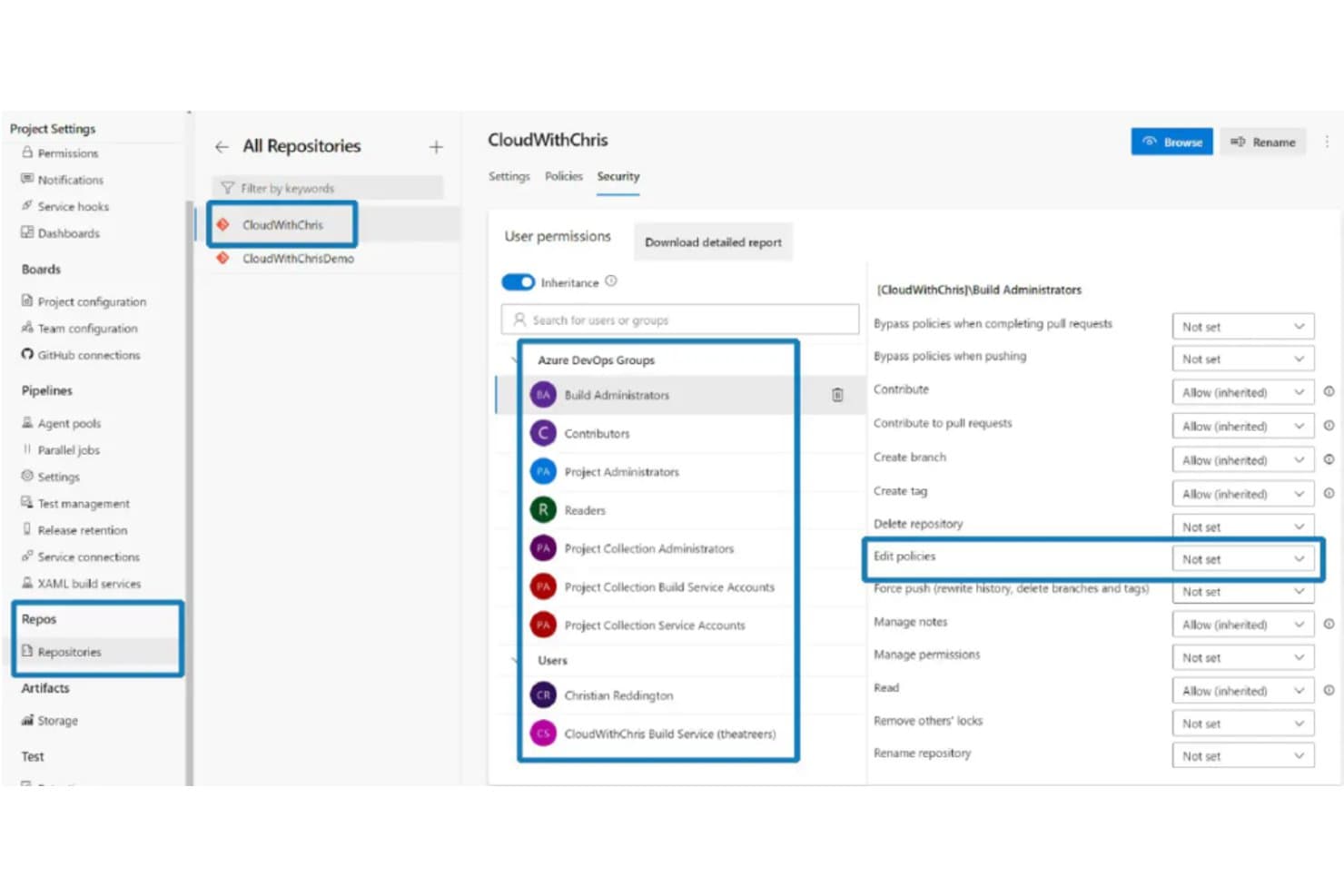
Task: Open the Force push permission dropdown
Action: click(x=1242, y=592)
